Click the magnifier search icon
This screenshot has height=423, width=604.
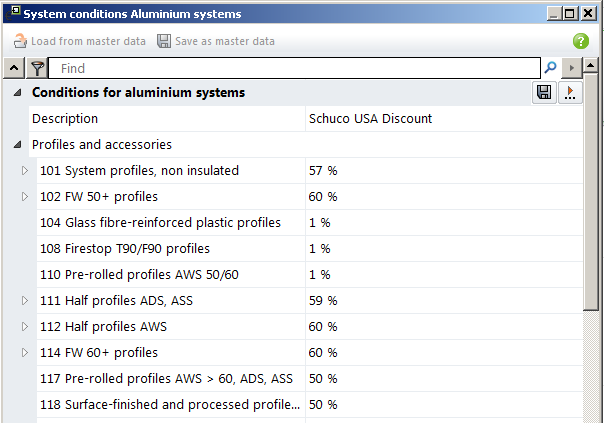pos(550,68)
